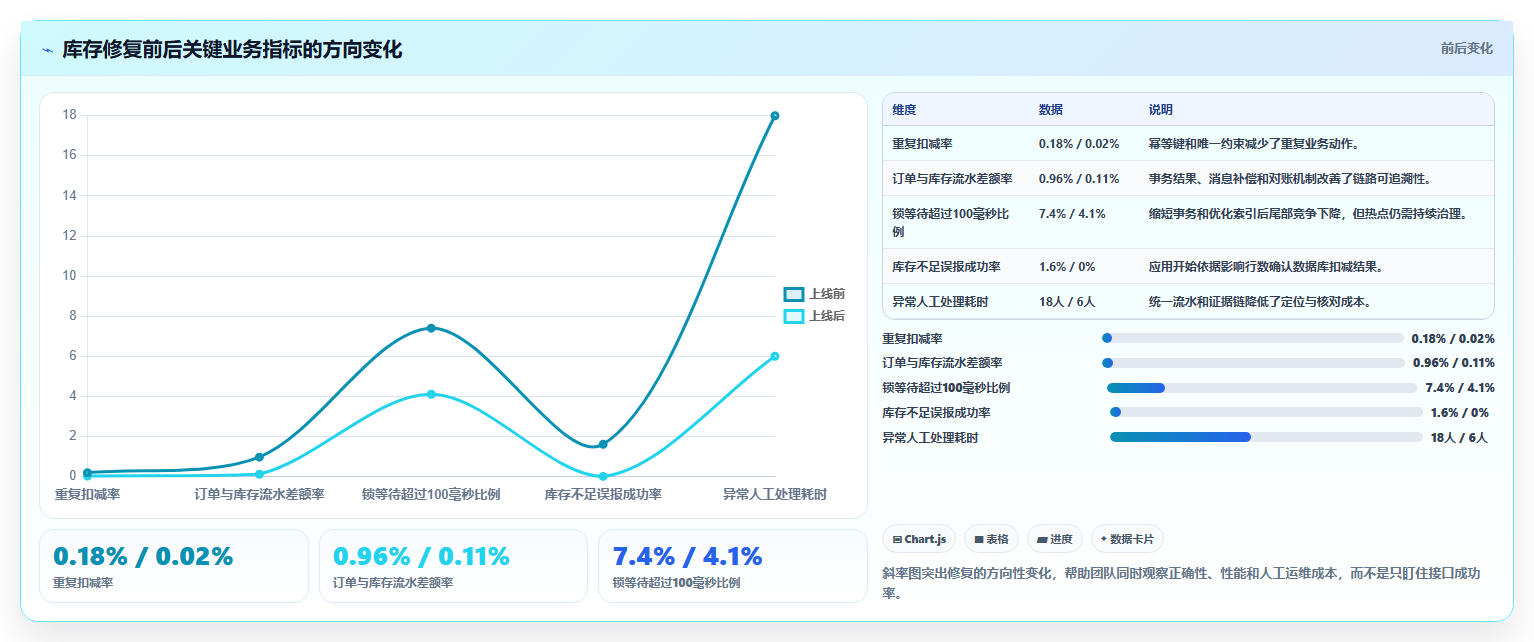Screen dimensions: 1534x642
Task: Click the 7.4% / 4.1% value beside progress bar
Action: tap(1460, 388)
